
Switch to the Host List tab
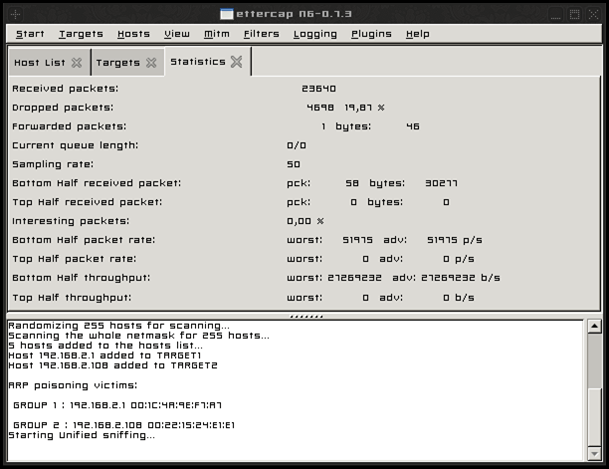click(40, 63)
